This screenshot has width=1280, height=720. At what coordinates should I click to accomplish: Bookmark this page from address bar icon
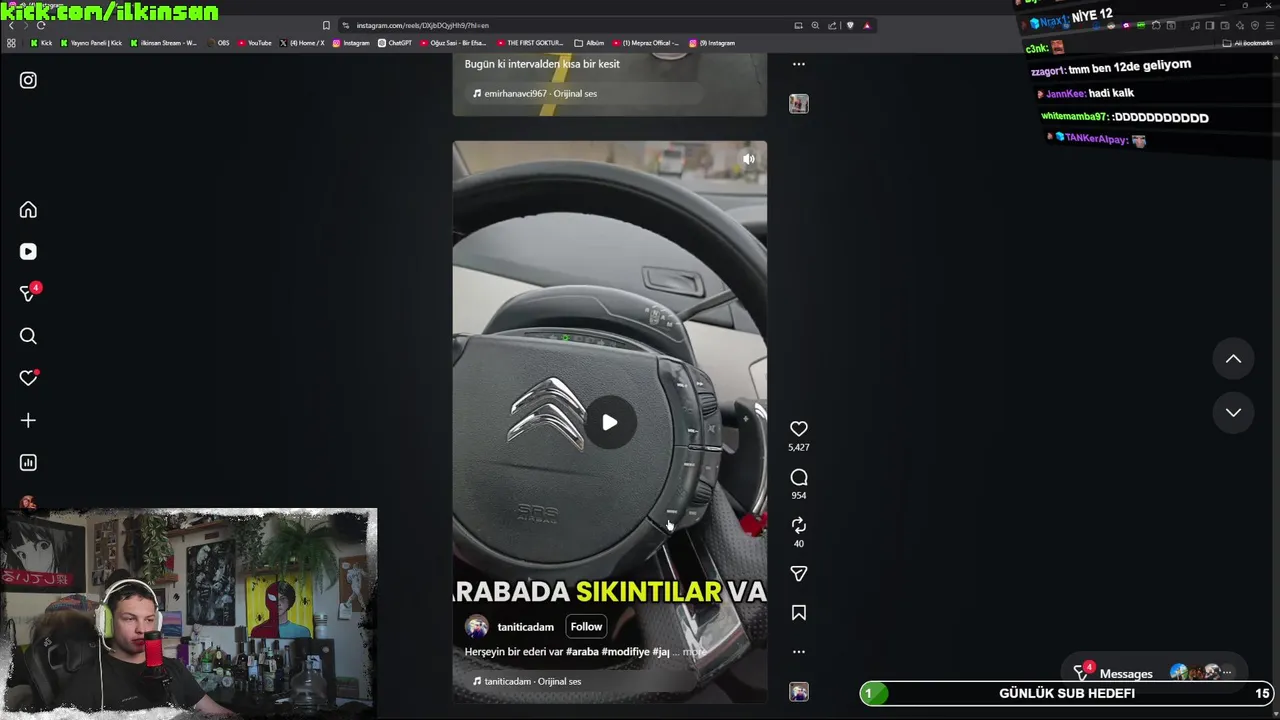326,25
